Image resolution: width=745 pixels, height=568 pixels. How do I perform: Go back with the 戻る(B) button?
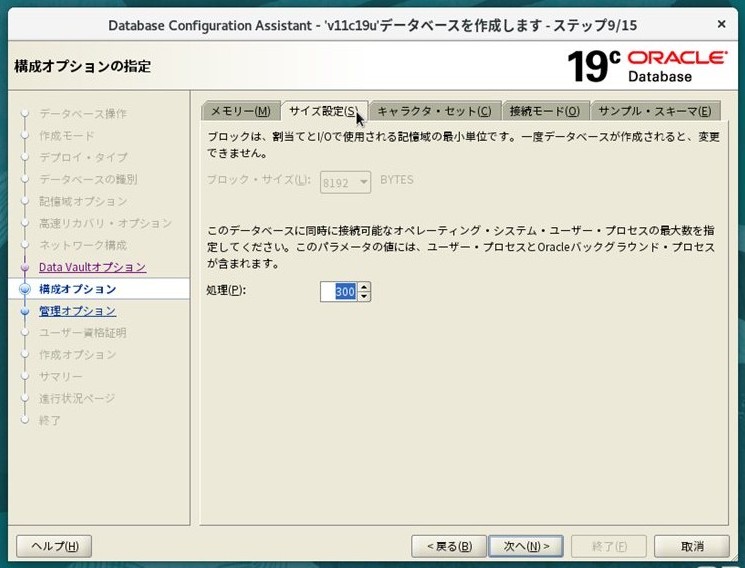click(x=449, y=546)
